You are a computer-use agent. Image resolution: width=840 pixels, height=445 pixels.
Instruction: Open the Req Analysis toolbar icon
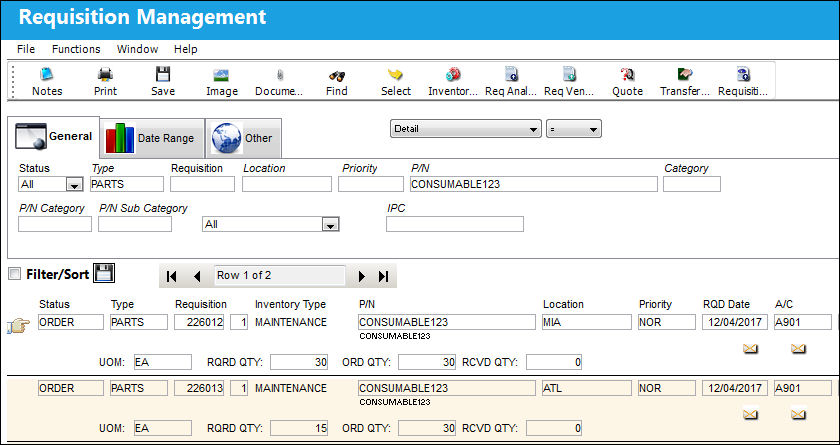coord(511,81)
